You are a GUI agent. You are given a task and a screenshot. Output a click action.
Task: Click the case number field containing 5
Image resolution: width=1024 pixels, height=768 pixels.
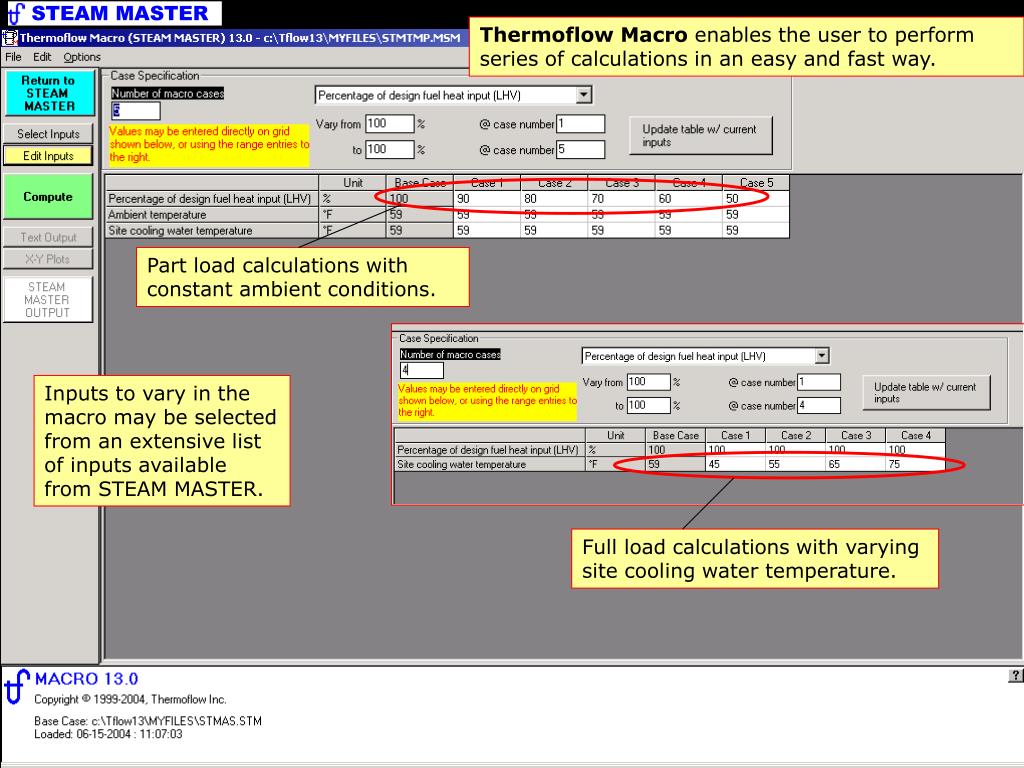[x=581, y=150]
